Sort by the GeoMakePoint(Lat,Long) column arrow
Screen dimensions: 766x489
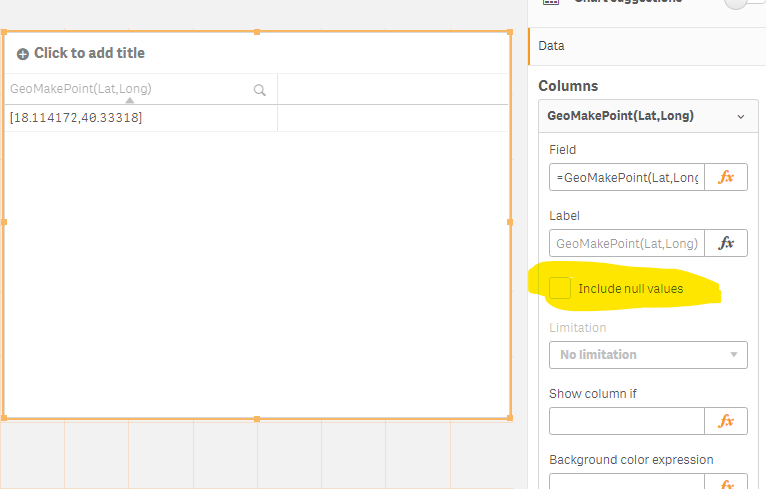pyautogui.click(x=129, y=100)
